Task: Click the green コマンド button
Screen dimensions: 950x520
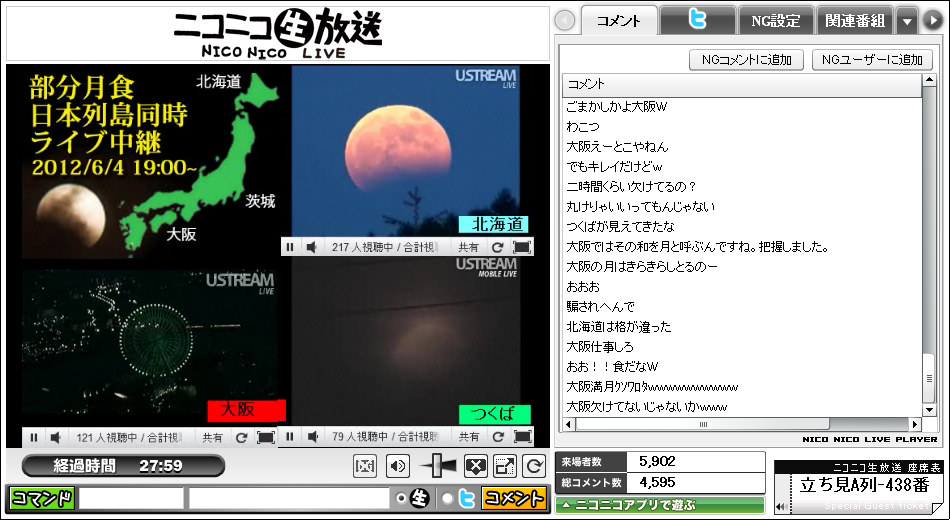Action: 42,499
